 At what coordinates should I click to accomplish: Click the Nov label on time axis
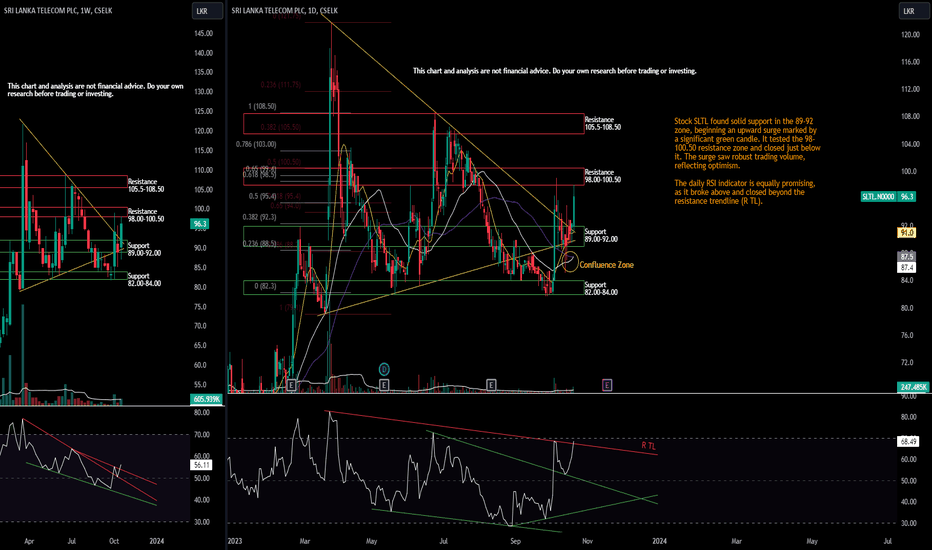pos(587,541)
